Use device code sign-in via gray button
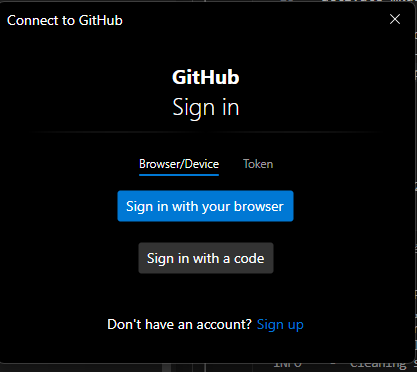417x372 pixels. coord(206,258)
